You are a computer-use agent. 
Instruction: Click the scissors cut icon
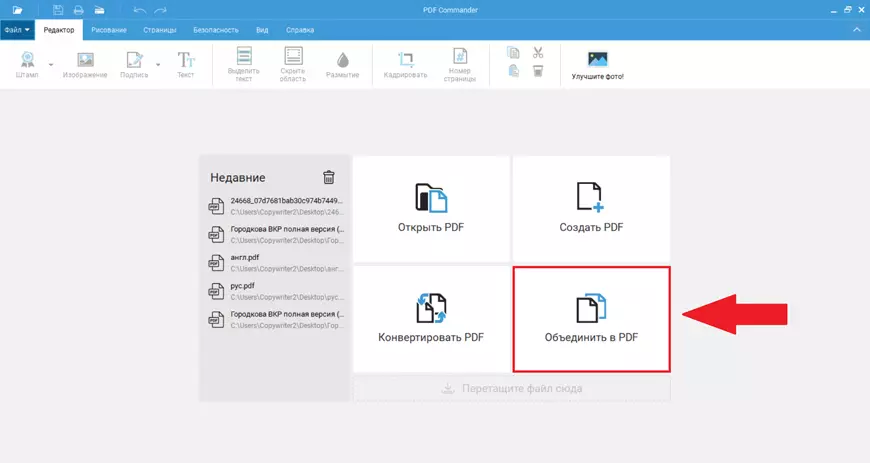(x=538, y=53)
